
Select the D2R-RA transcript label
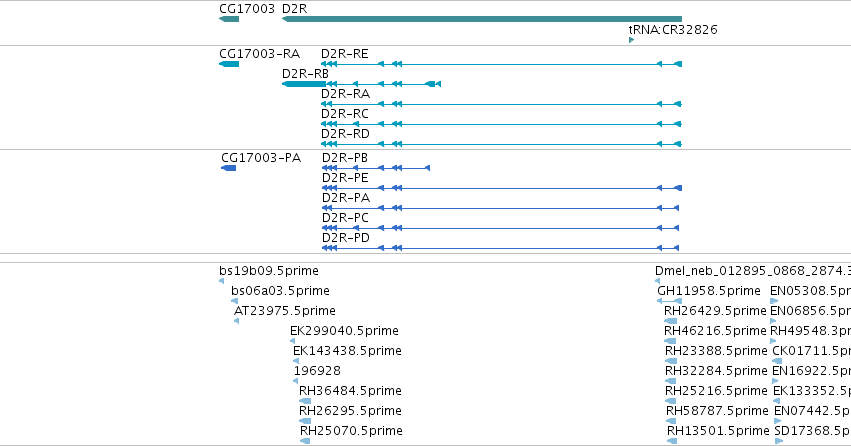pyautogui.click(x=345, y=94)
